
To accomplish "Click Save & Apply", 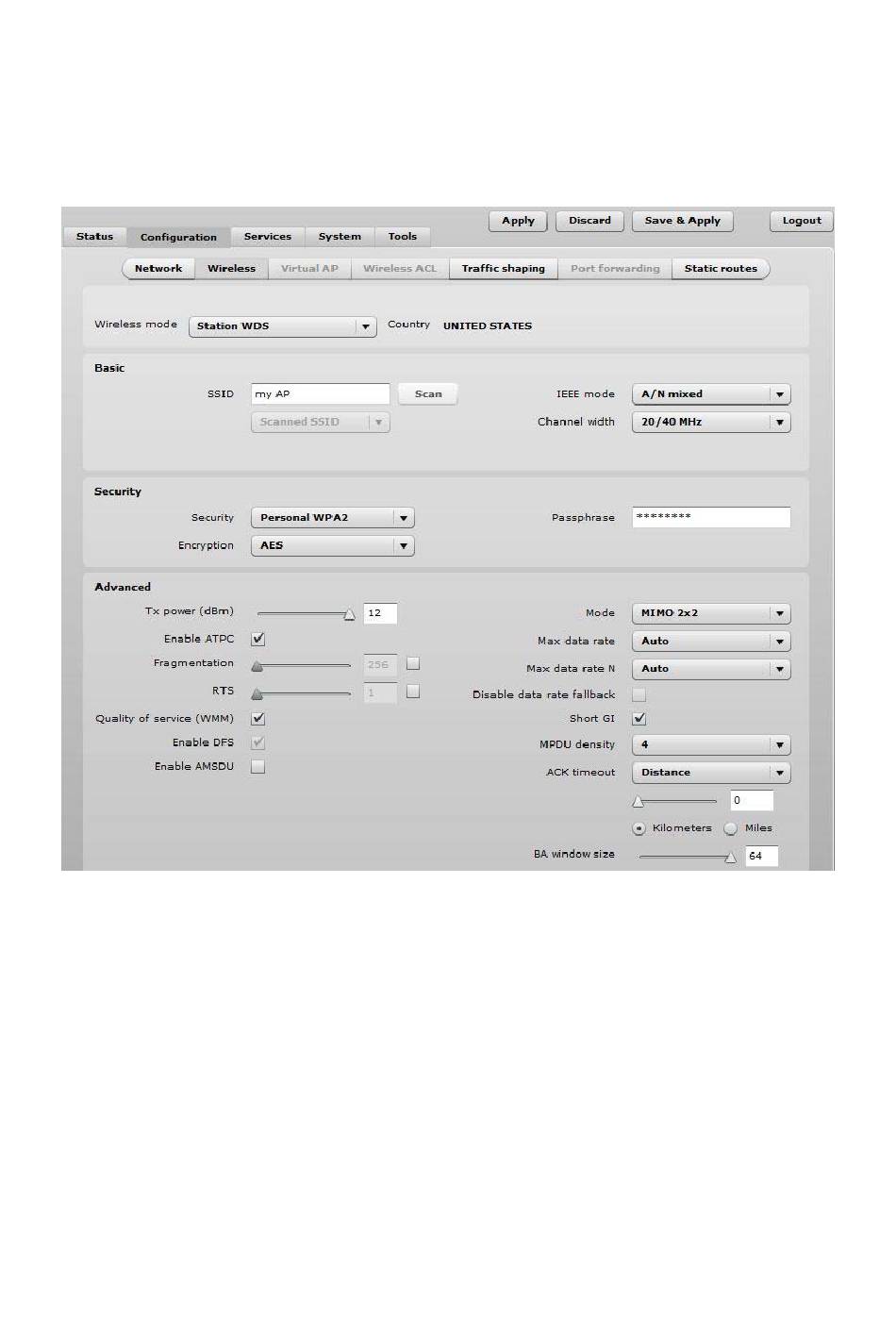I will pos(682,221).
